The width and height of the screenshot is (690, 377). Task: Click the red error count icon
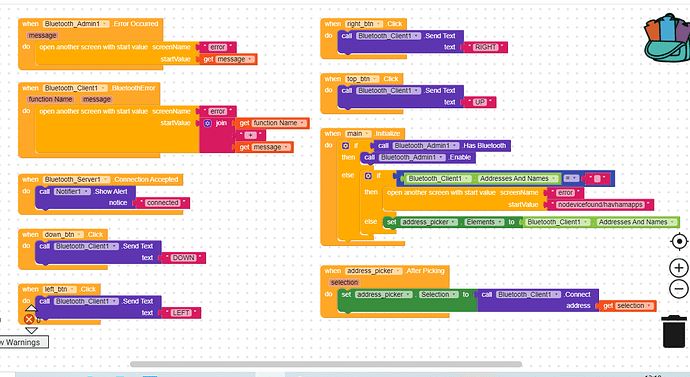(x=29, y=319)
